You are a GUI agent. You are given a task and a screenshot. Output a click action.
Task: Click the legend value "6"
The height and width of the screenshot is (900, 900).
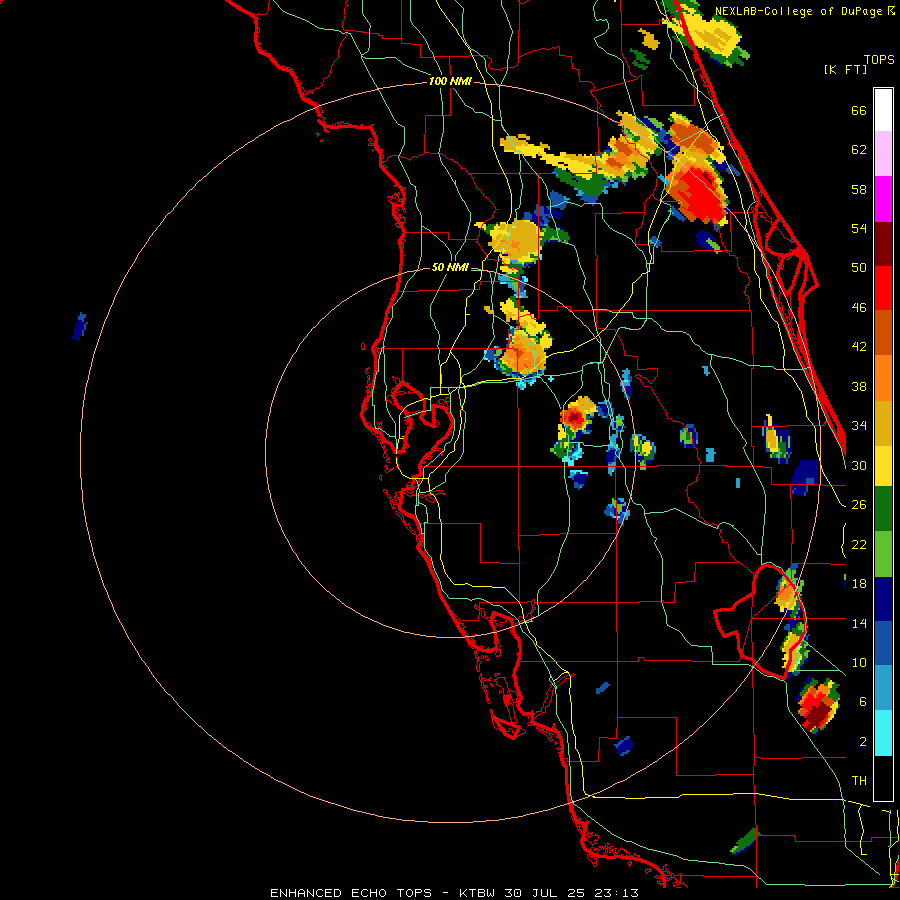point(863,702)
